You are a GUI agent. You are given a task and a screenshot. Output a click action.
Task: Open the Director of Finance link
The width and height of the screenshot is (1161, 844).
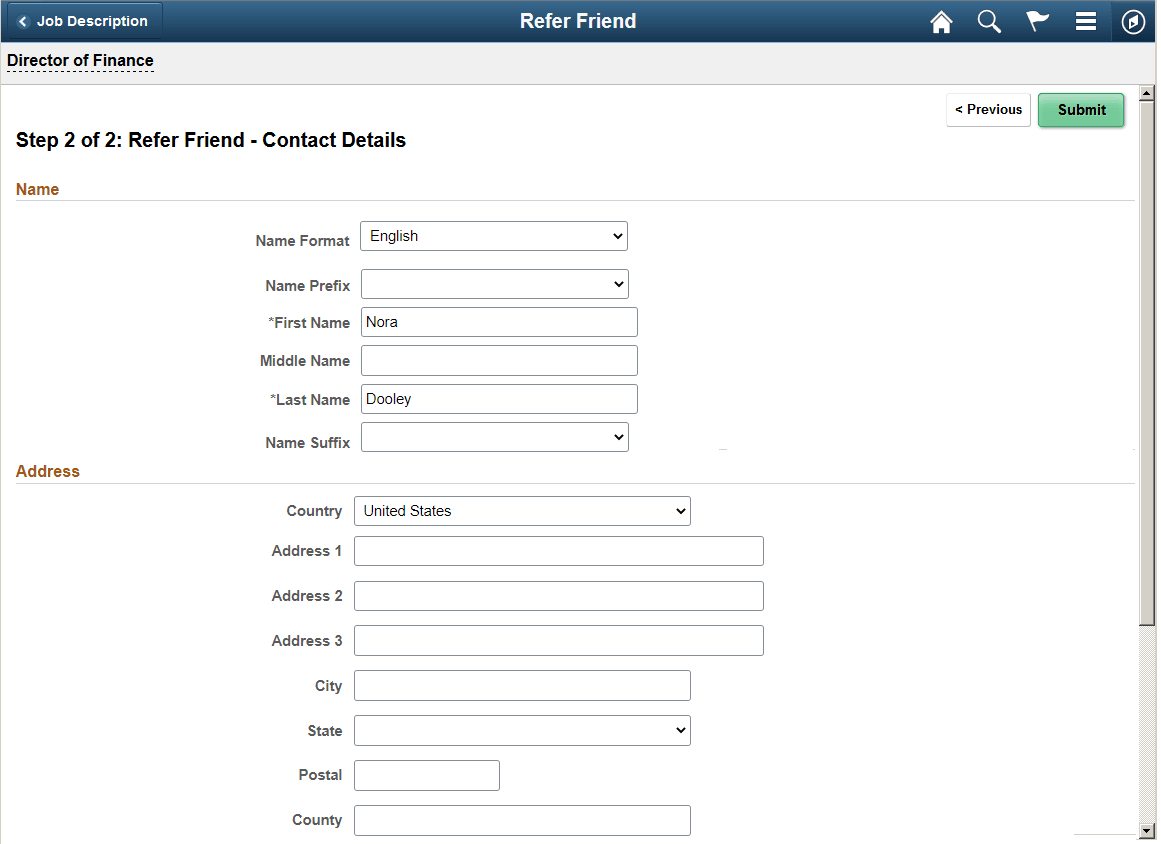pyautogui.click(x=80, y=61)
